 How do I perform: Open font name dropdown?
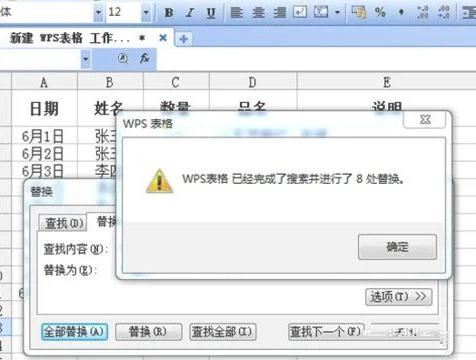(98, 12)
